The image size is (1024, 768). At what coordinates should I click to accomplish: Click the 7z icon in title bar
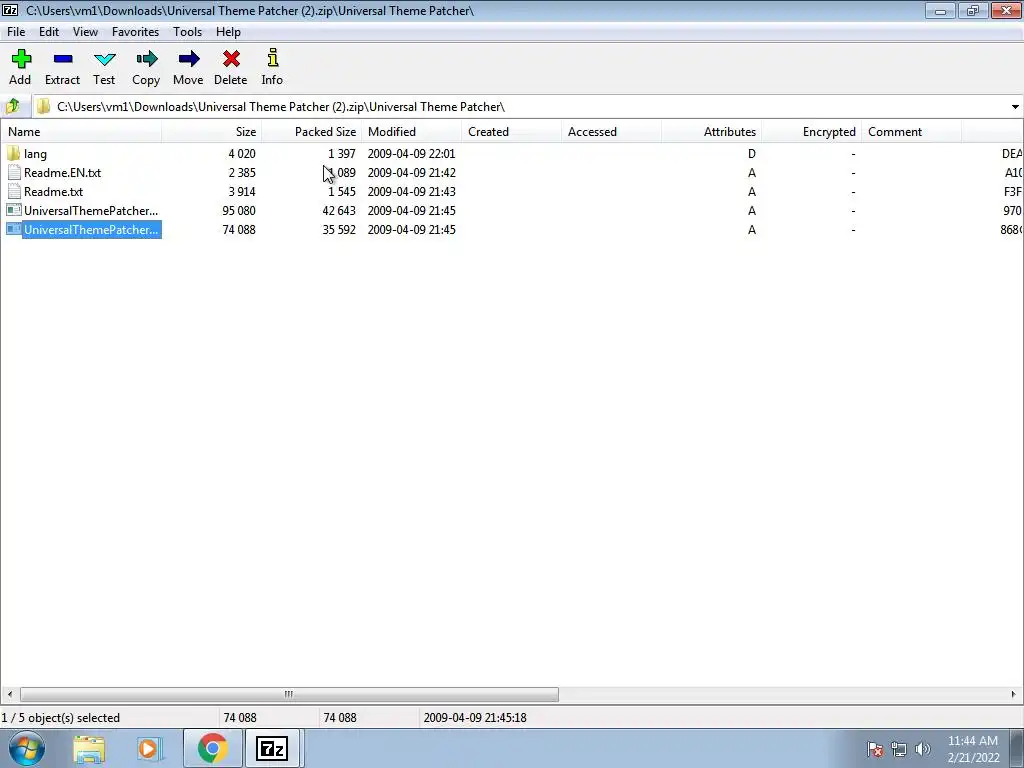(10, 10)
